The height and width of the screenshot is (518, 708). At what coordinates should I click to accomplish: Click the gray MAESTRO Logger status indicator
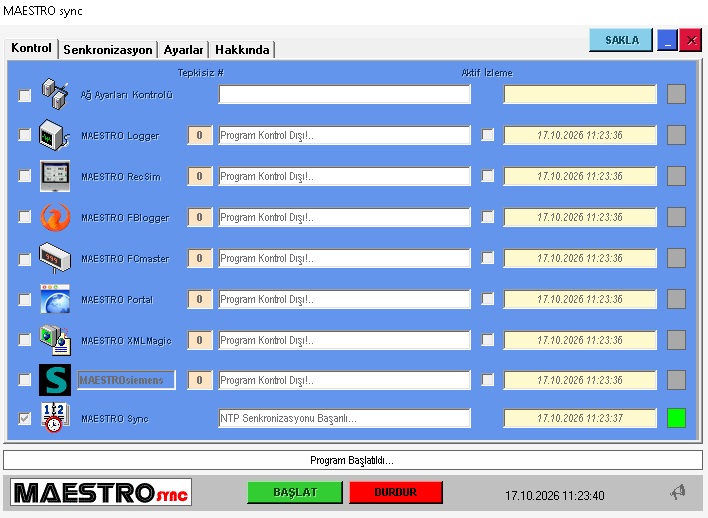(x=676, y=135)
